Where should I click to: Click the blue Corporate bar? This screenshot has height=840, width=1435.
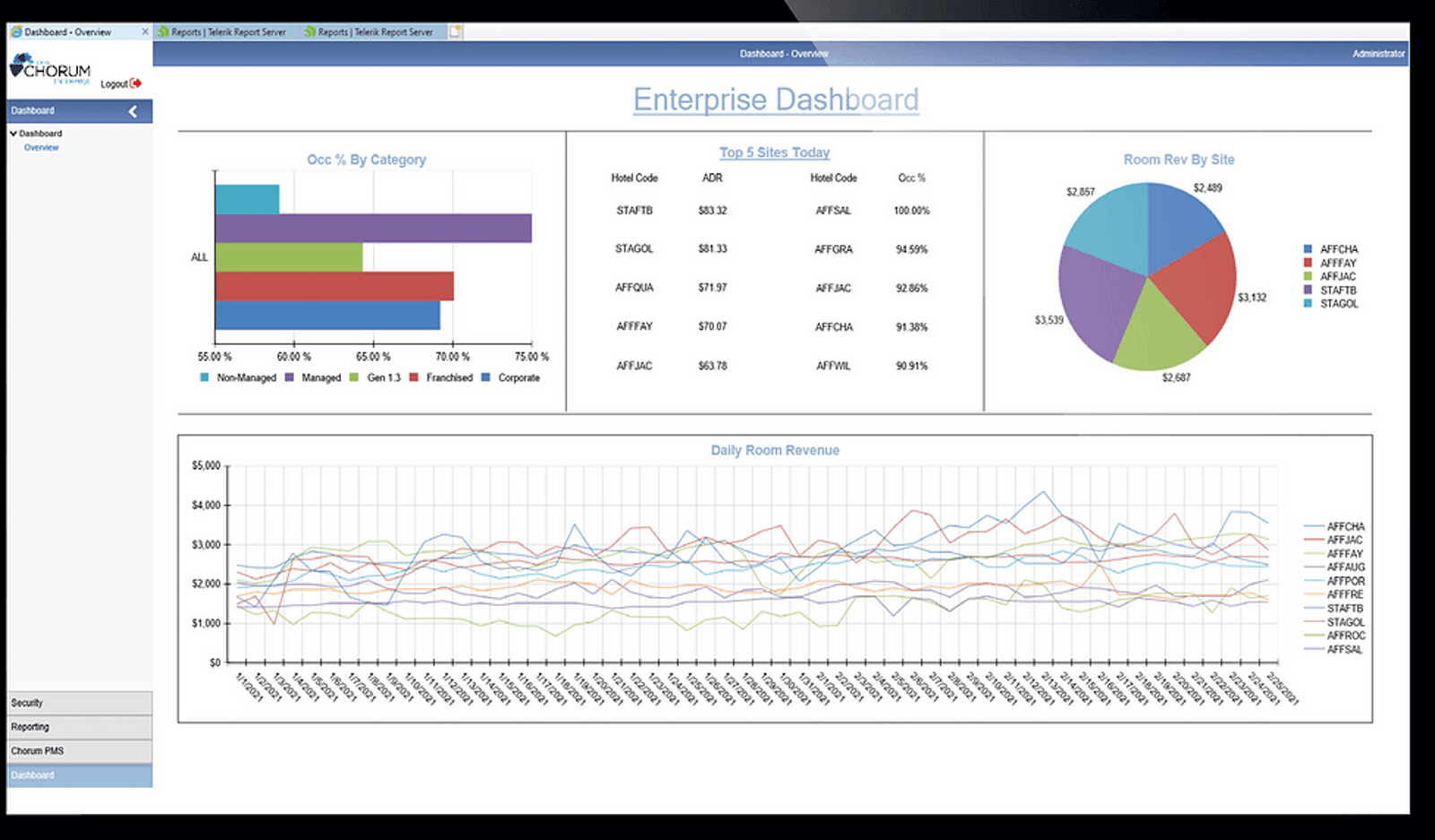coord(328,316)
